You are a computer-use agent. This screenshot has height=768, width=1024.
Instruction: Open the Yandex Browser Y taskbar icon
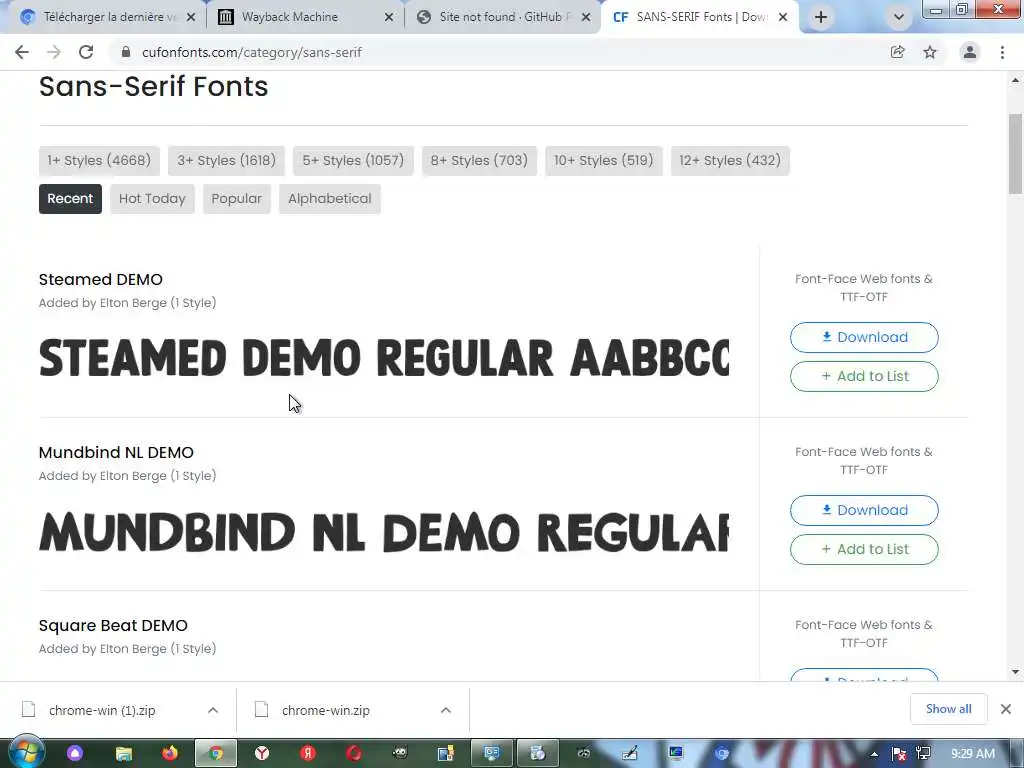click(262, 754)
